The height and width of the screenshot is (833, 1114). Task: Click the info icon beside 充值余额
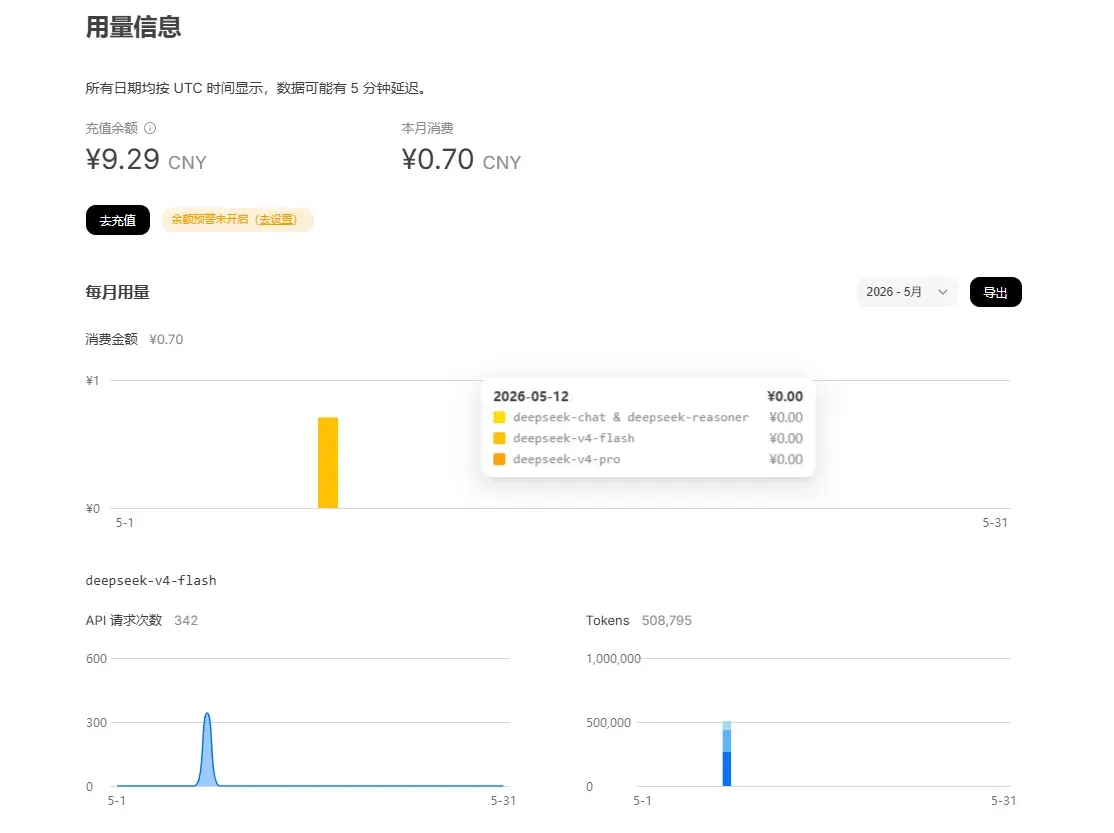pos(150,128)
